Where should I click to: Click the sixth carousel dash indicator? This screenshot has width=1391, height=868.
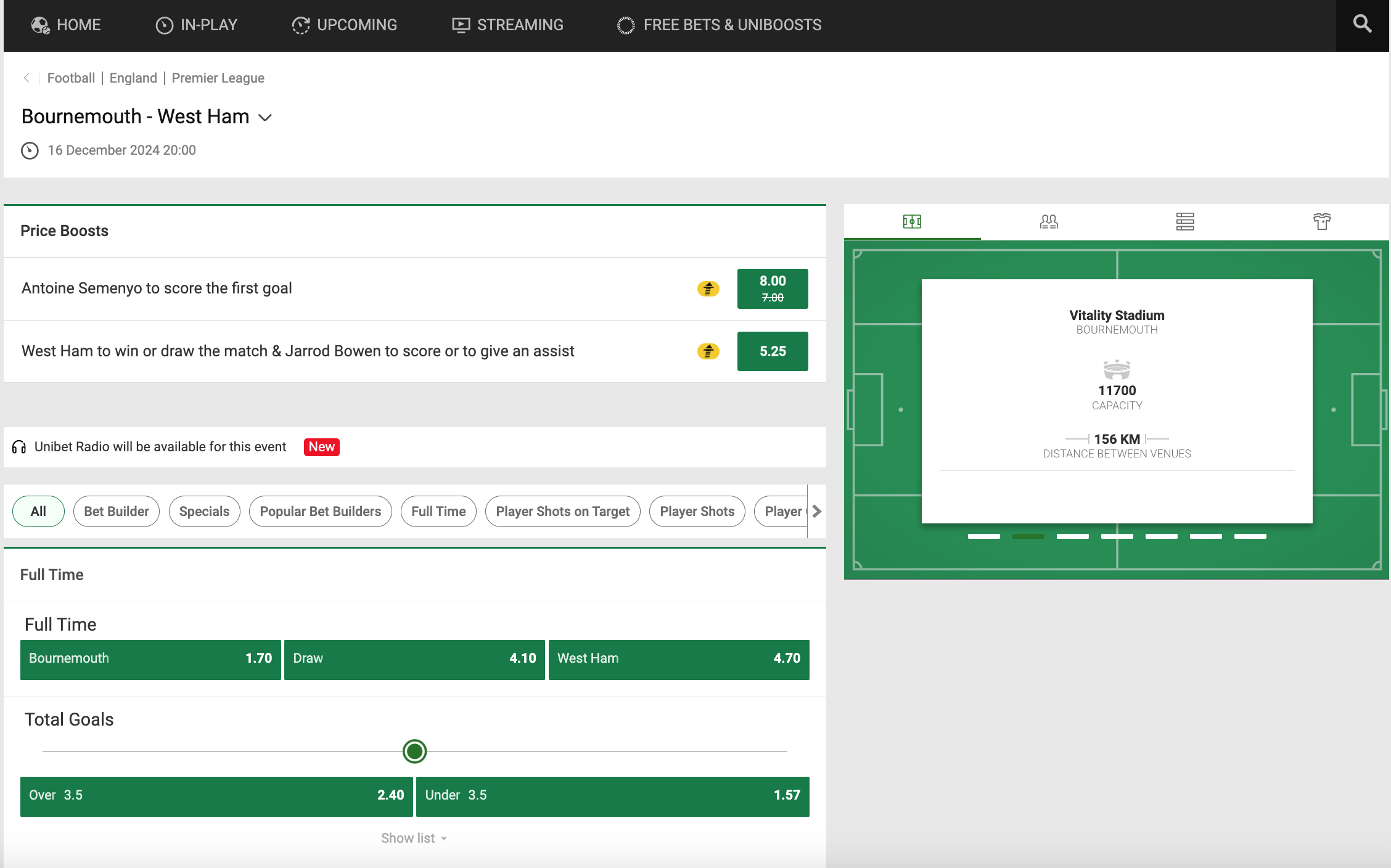tap(1205, 536)
